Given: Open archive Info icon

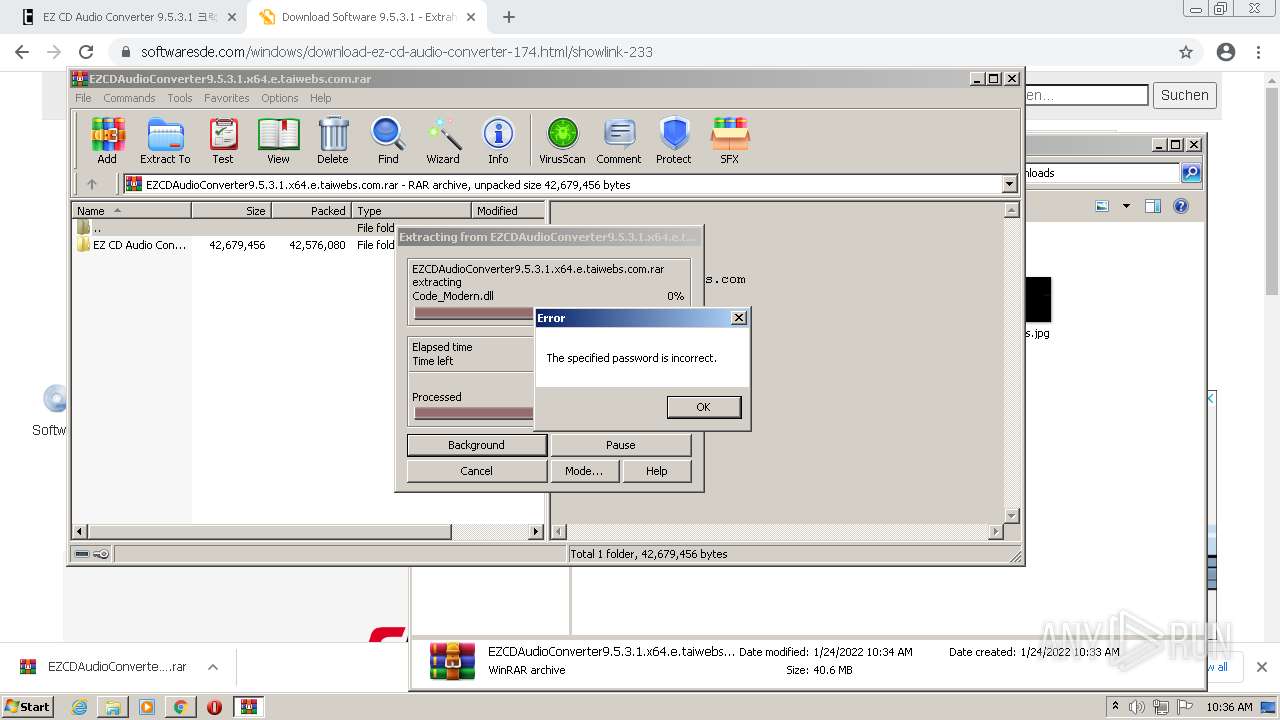Looking at the screenshot, I should 498,140.
